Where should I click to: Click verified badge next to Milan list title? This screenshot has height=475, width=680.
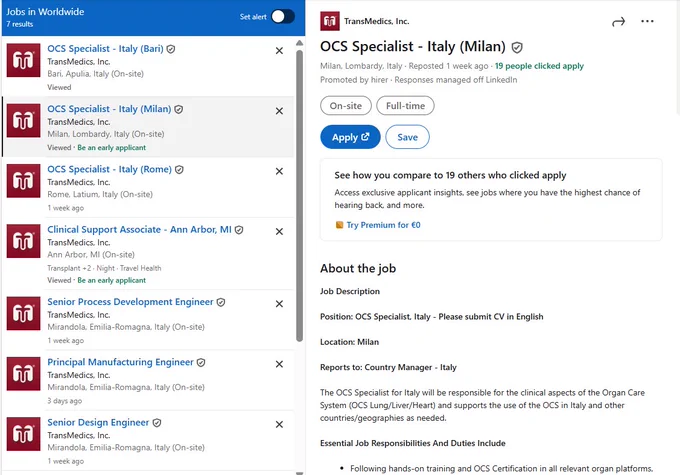point(179,109)
